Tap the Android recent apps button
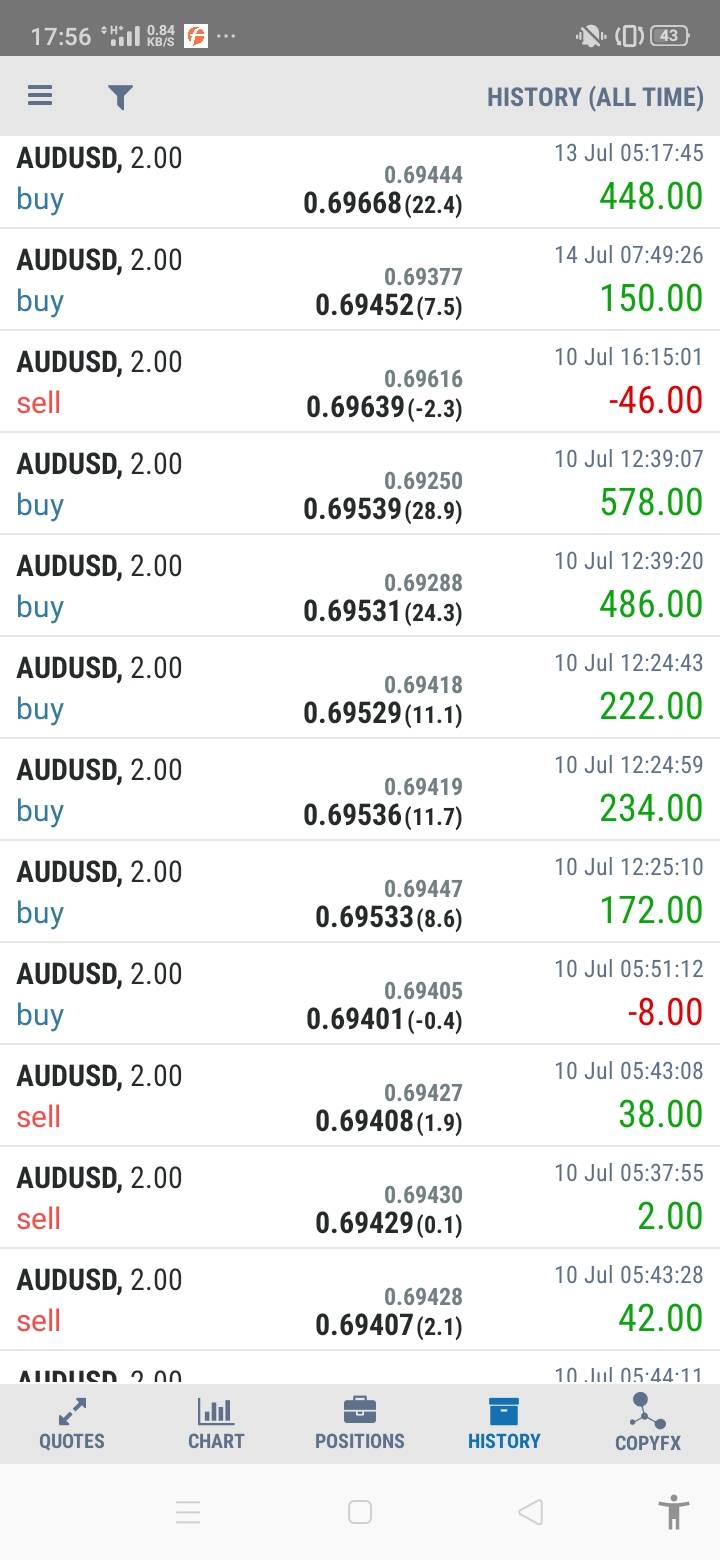 (188, 1512)
